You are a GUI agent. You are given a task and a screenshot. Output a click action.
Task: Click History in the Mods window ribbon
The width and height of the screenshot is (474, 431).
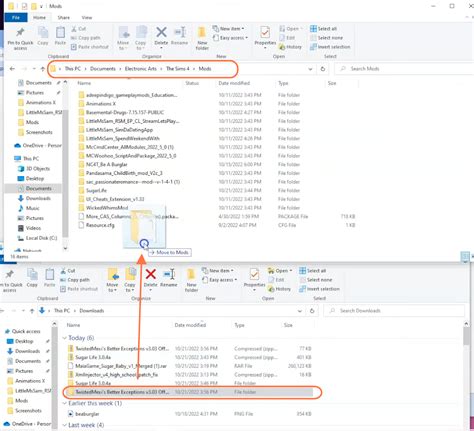coord(290,47)
